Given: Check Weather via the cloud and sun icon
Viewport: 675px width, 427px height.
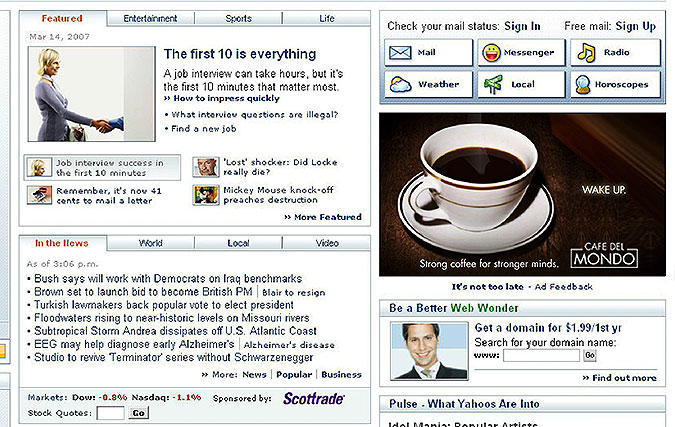Looking at the screenshot, I should [400, 84].
